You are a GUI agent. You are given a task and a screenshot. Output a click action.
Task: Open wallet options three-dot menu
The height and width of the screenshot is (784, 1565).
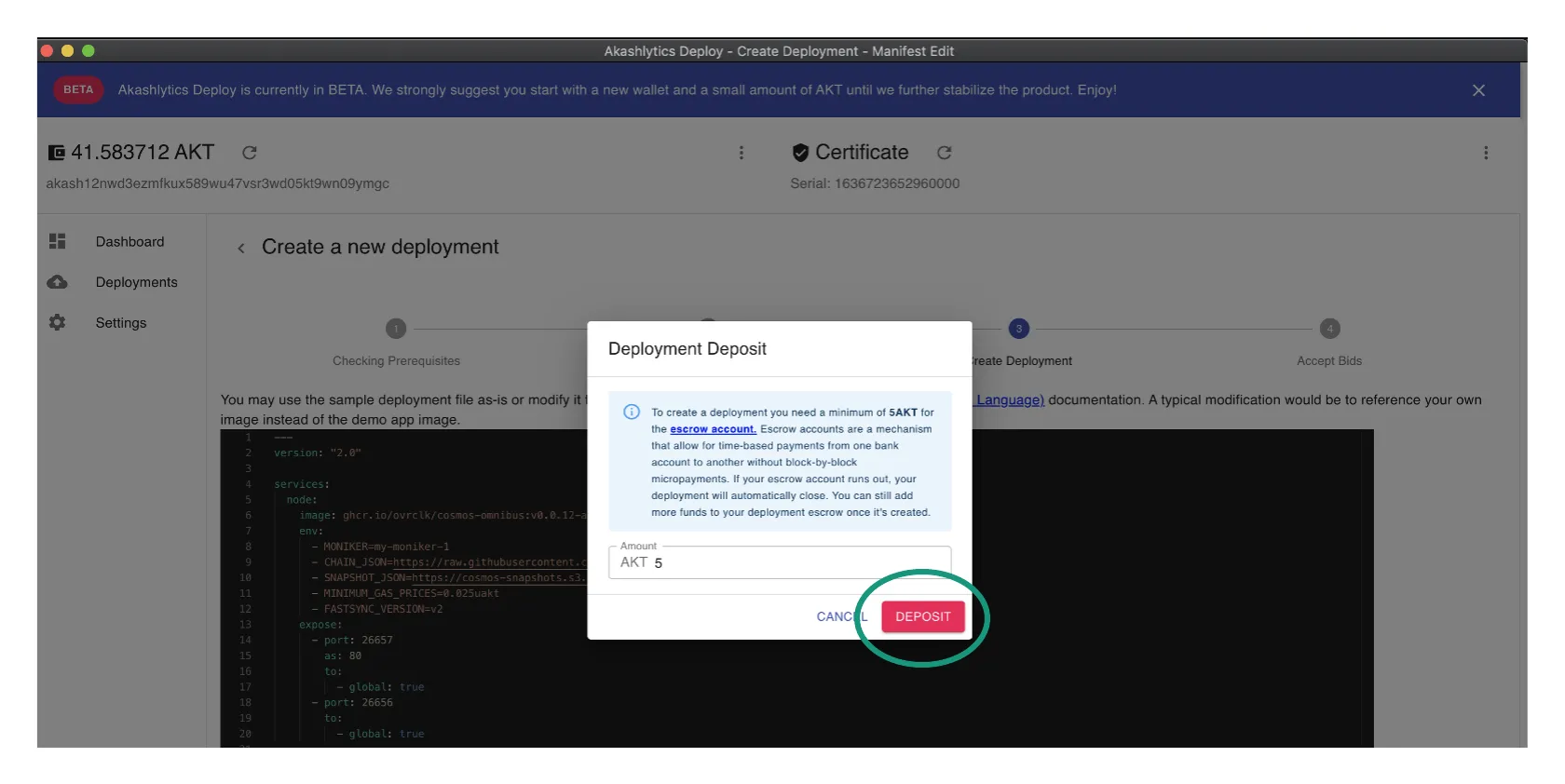[x=742, y=153]
